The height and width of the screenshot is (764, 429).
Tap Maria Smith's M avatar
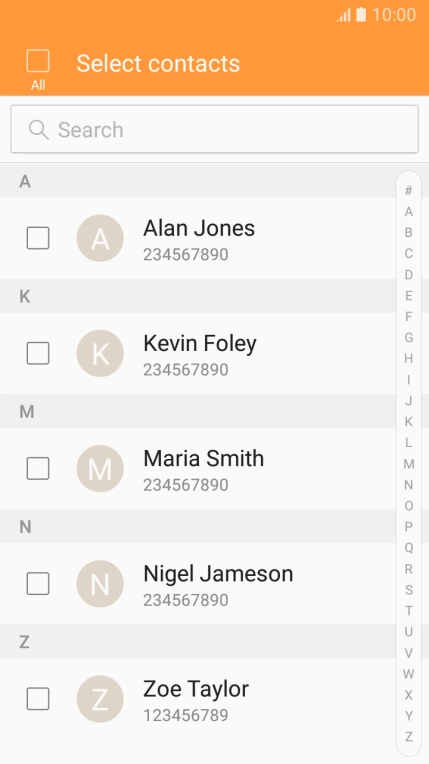100,468
